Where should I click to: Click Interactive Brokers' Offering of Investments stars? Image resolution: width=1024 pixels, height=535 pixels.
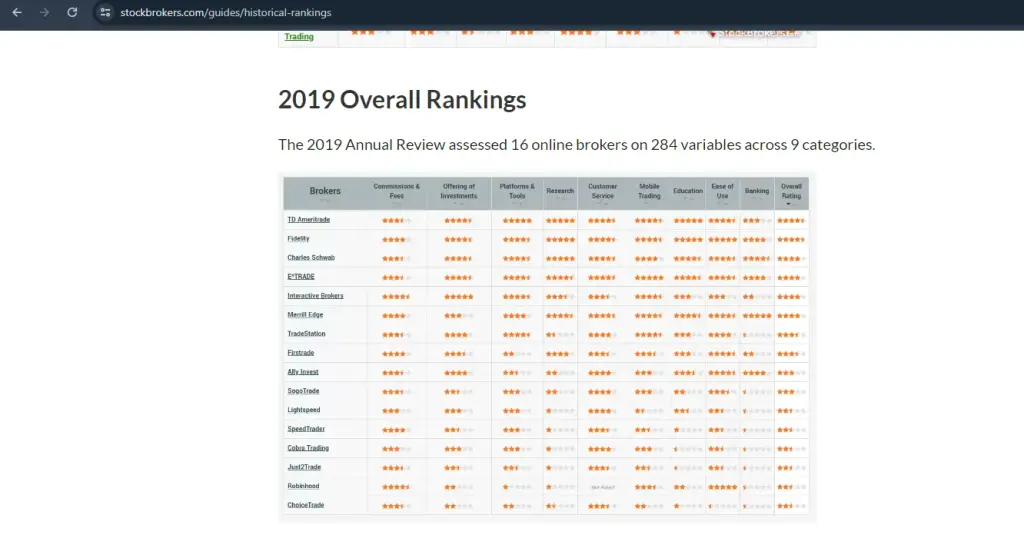point(458,297)
